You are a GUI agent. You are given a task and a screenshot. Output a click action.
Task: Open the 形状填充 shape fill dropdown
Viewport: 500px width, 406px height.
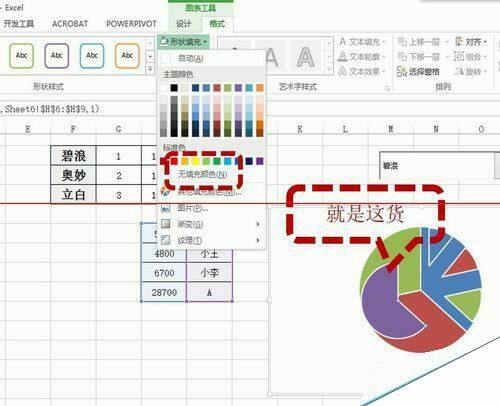tap(184, 42)
